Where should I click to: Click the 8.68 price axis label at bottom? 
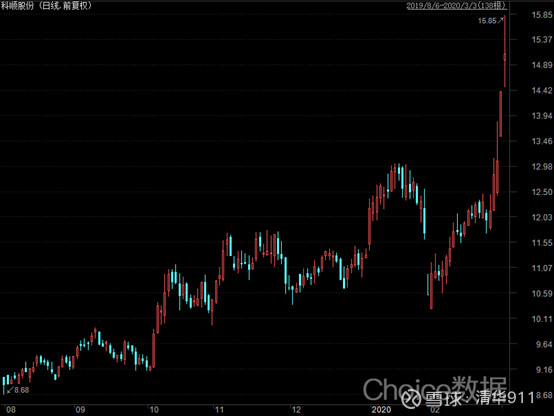(544, 395)
